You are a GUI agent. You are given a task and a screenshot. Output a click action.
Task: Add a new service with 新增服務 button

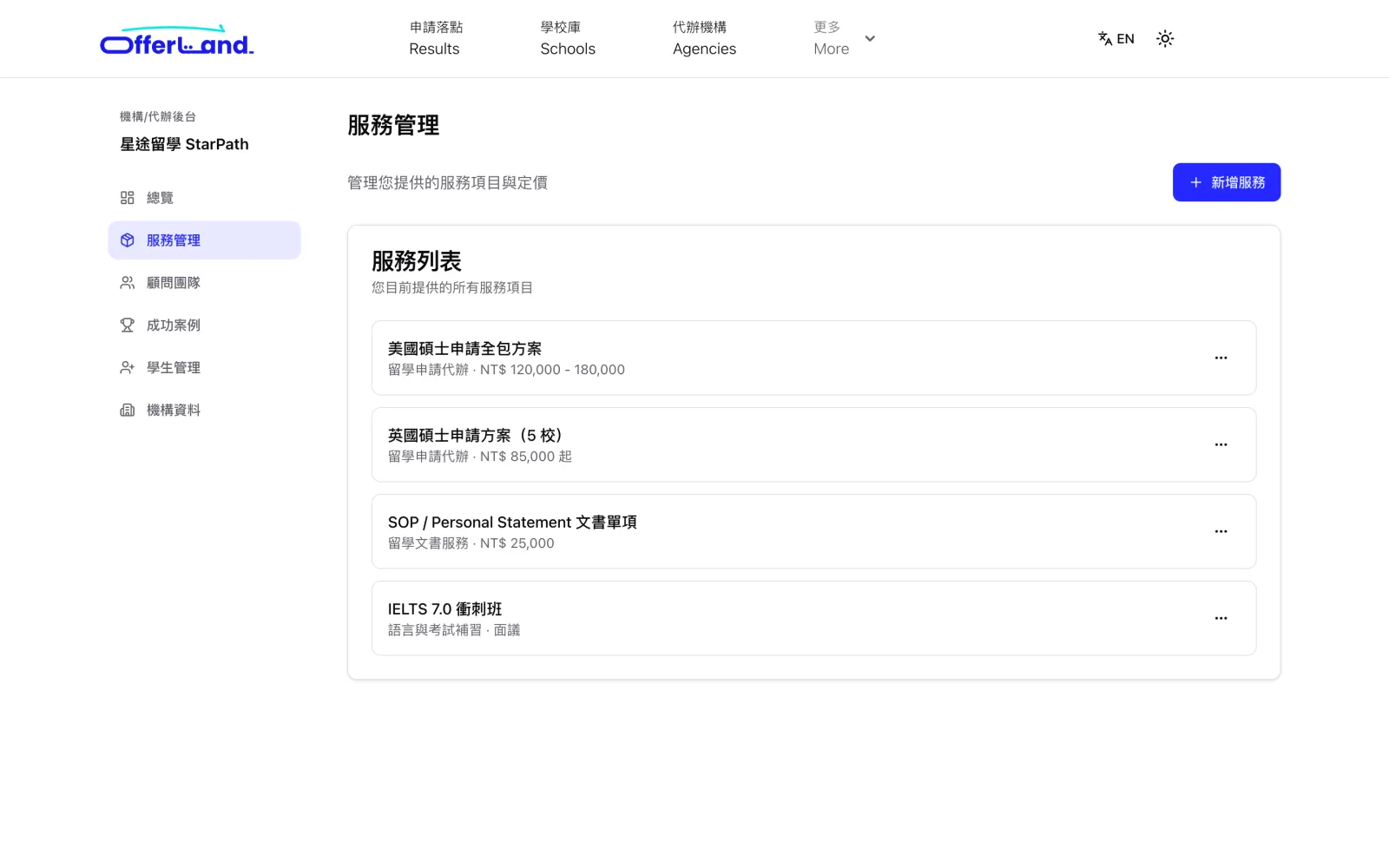point(1227,182)
